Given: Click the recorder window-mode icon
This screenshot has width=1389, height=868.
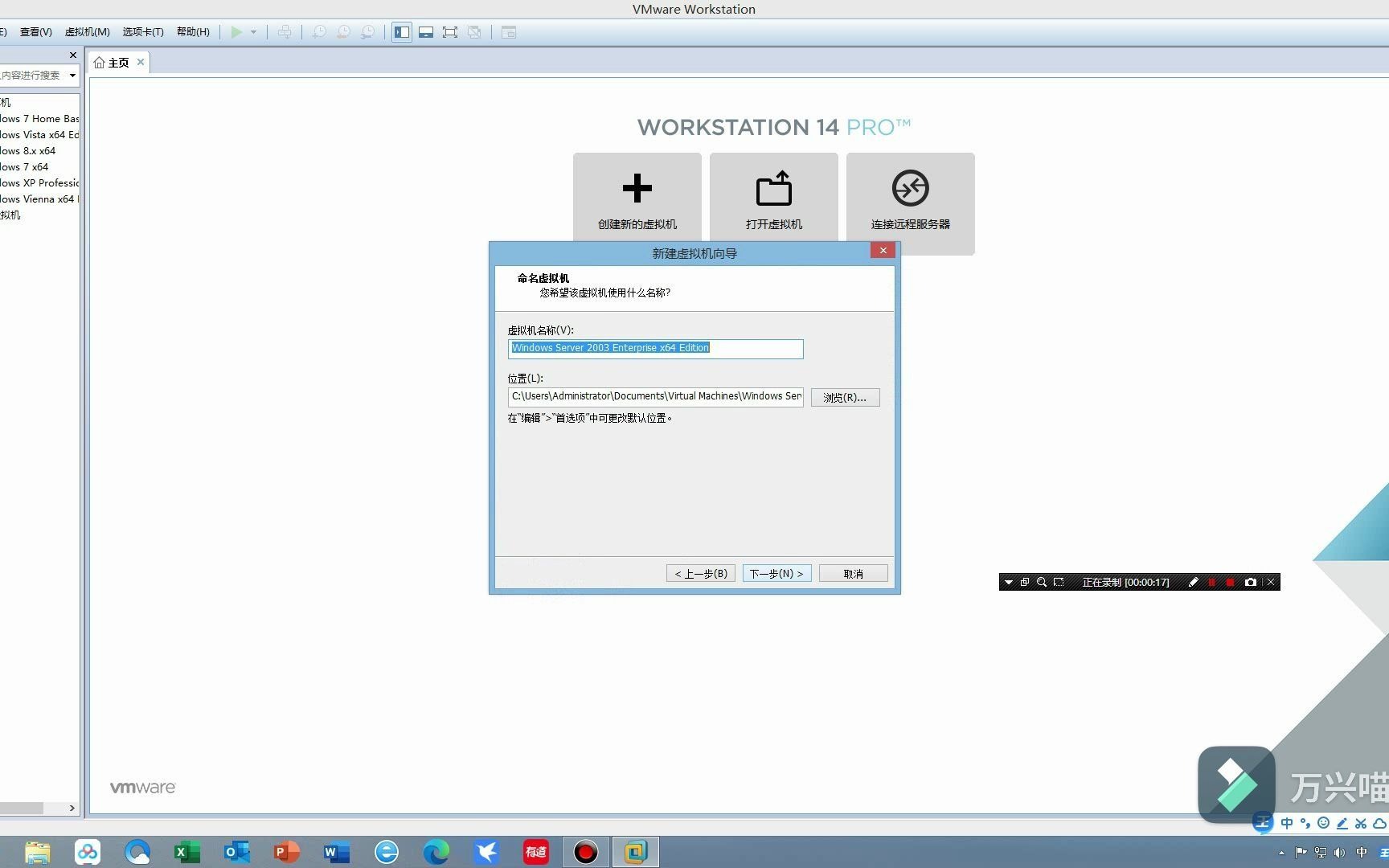Looking at the screenshot, I should (1024, 582).
